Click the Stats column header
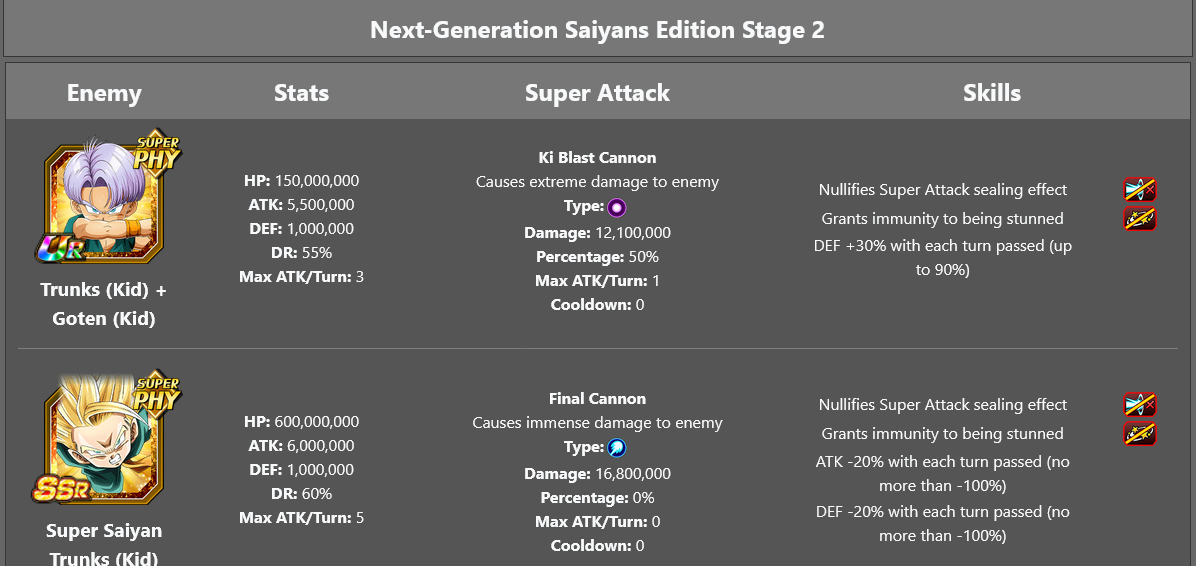Screen dimensions: 1196x566 [x=301, y=93]
